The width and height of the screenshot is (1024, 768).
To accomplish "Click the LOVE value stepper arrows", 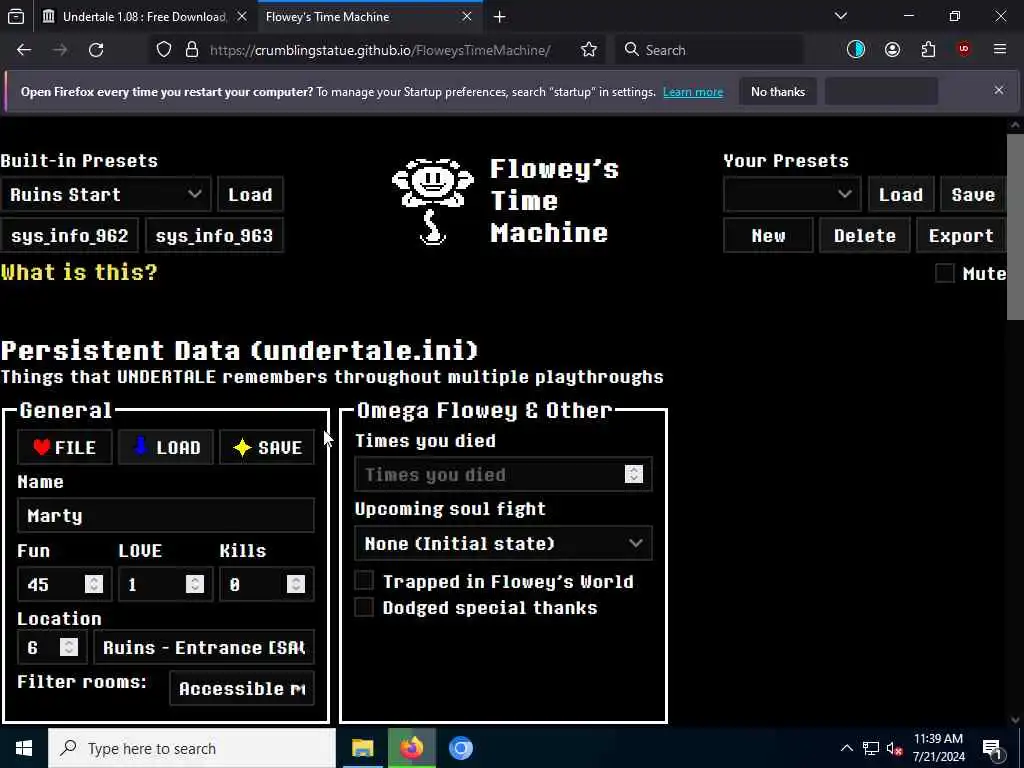I will pyautogui.click(x=195, y=584).
